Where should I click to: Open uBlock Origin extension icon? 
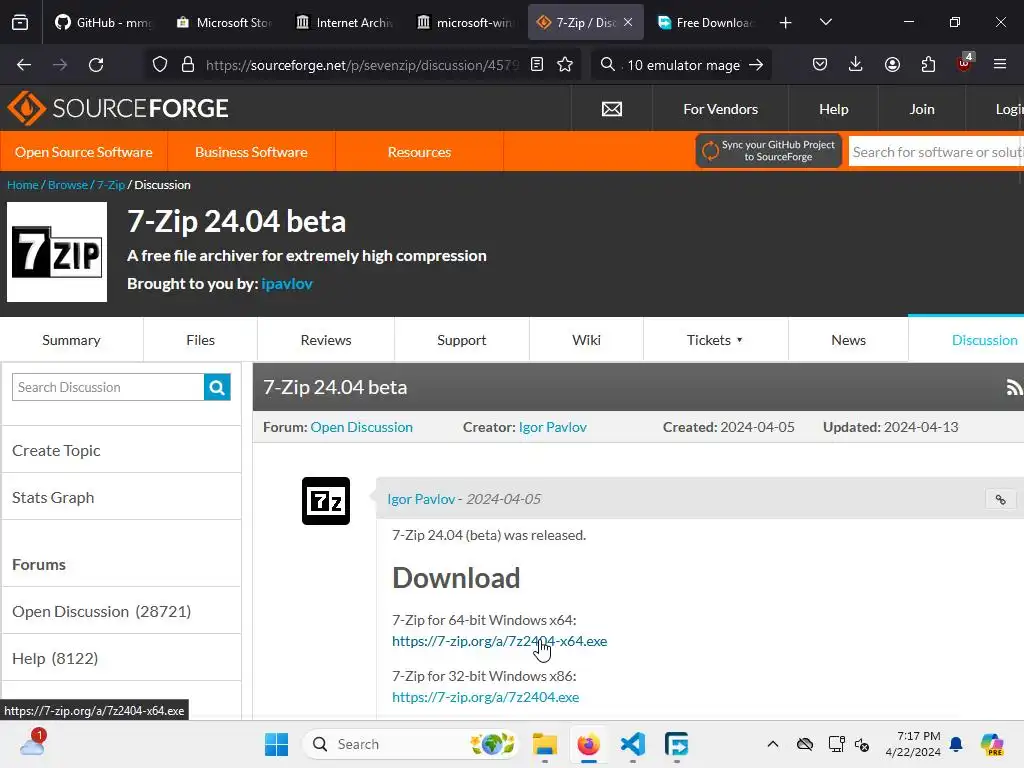[x=965, y=63]
